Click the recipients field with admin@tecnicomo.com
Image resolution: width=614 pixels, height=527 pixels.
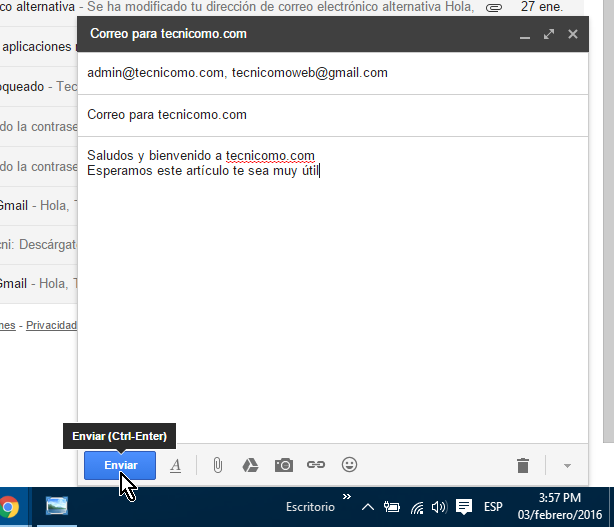[x=333, y=73]
